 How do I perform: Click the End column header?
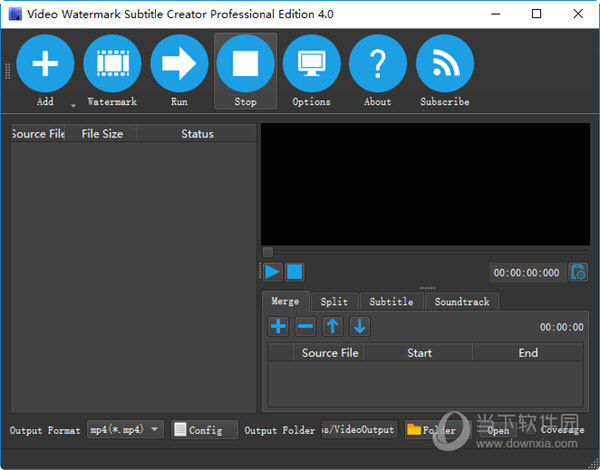click(x=528, y=352)
